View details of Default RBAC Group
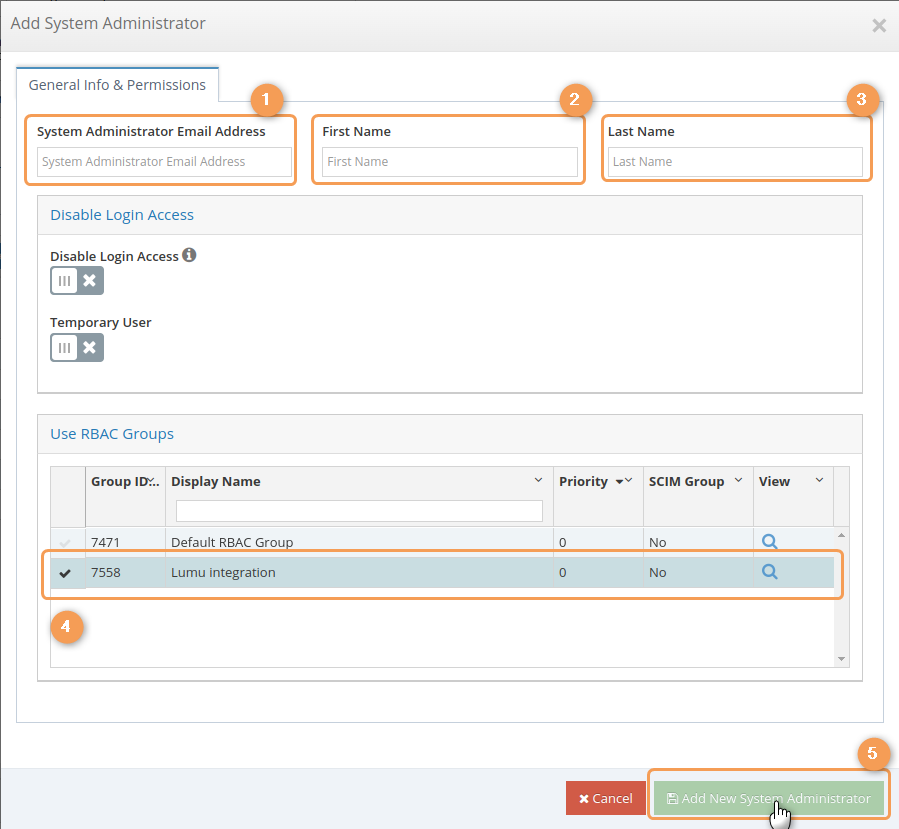Image resolution: width=899 pixels, height=829 pixels. pyautogui.click(x=769, y=541)
